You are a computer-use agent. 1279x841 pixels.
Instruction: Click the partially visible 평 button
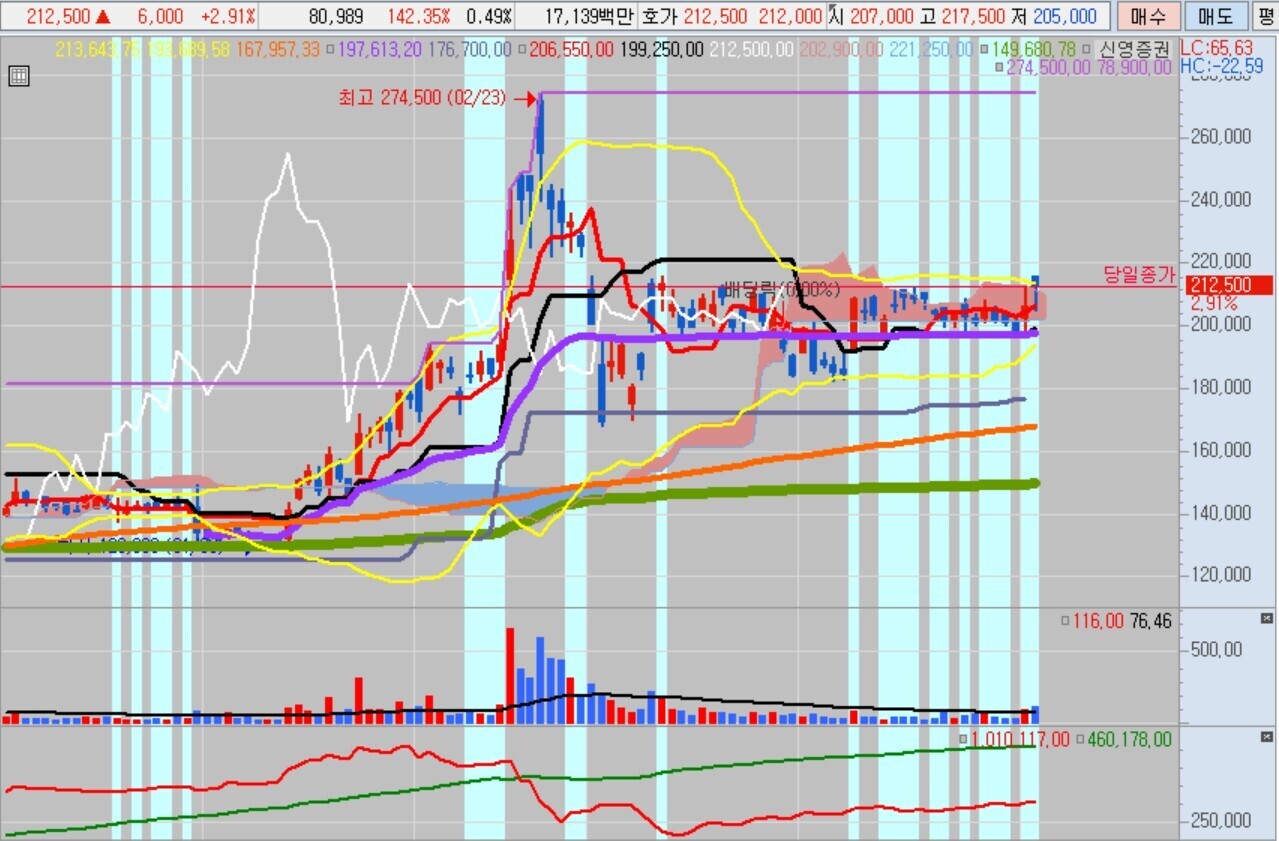click(1267, 16)
